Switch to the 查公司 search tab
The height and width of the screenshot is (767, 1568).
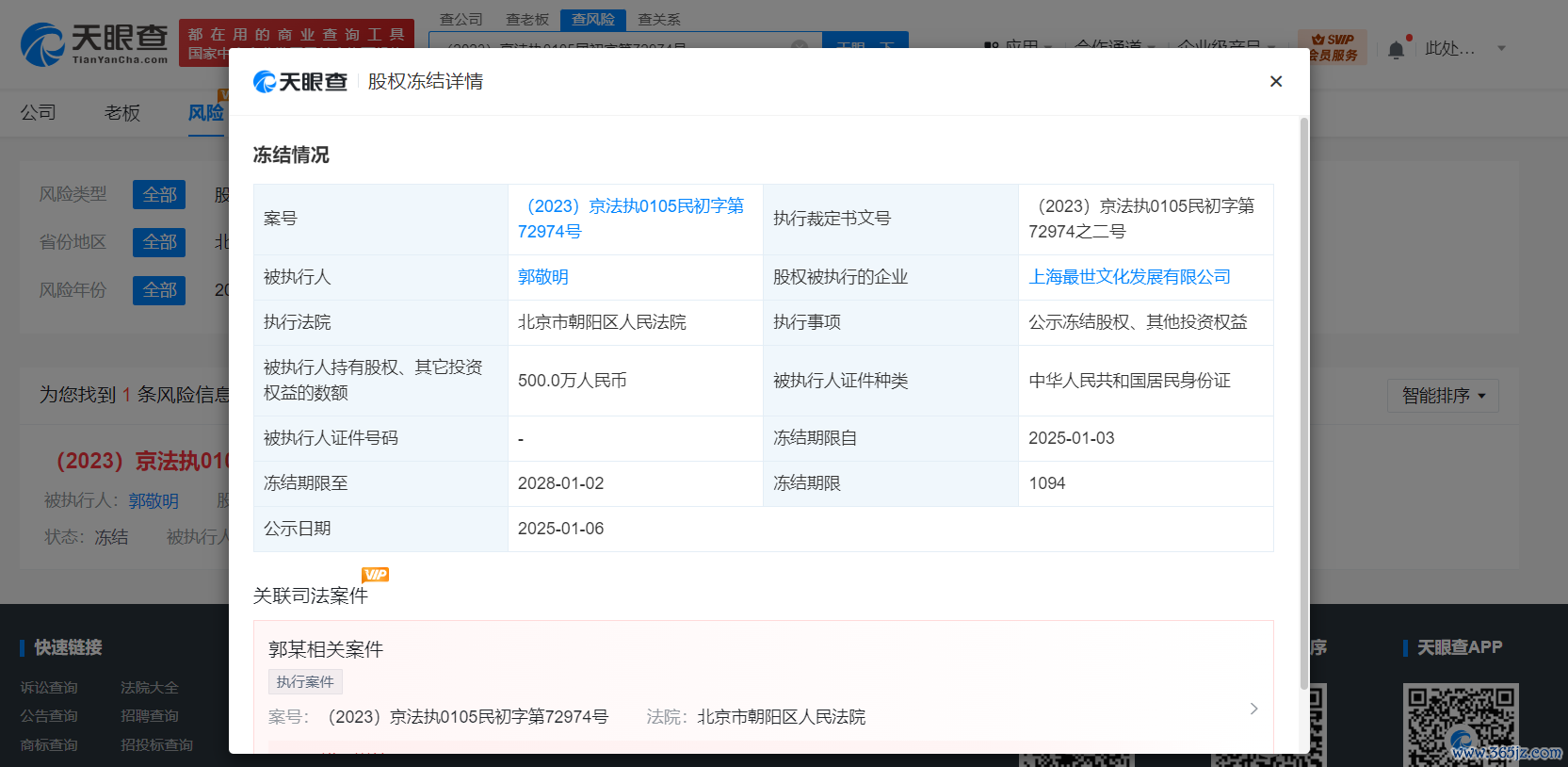461,19
